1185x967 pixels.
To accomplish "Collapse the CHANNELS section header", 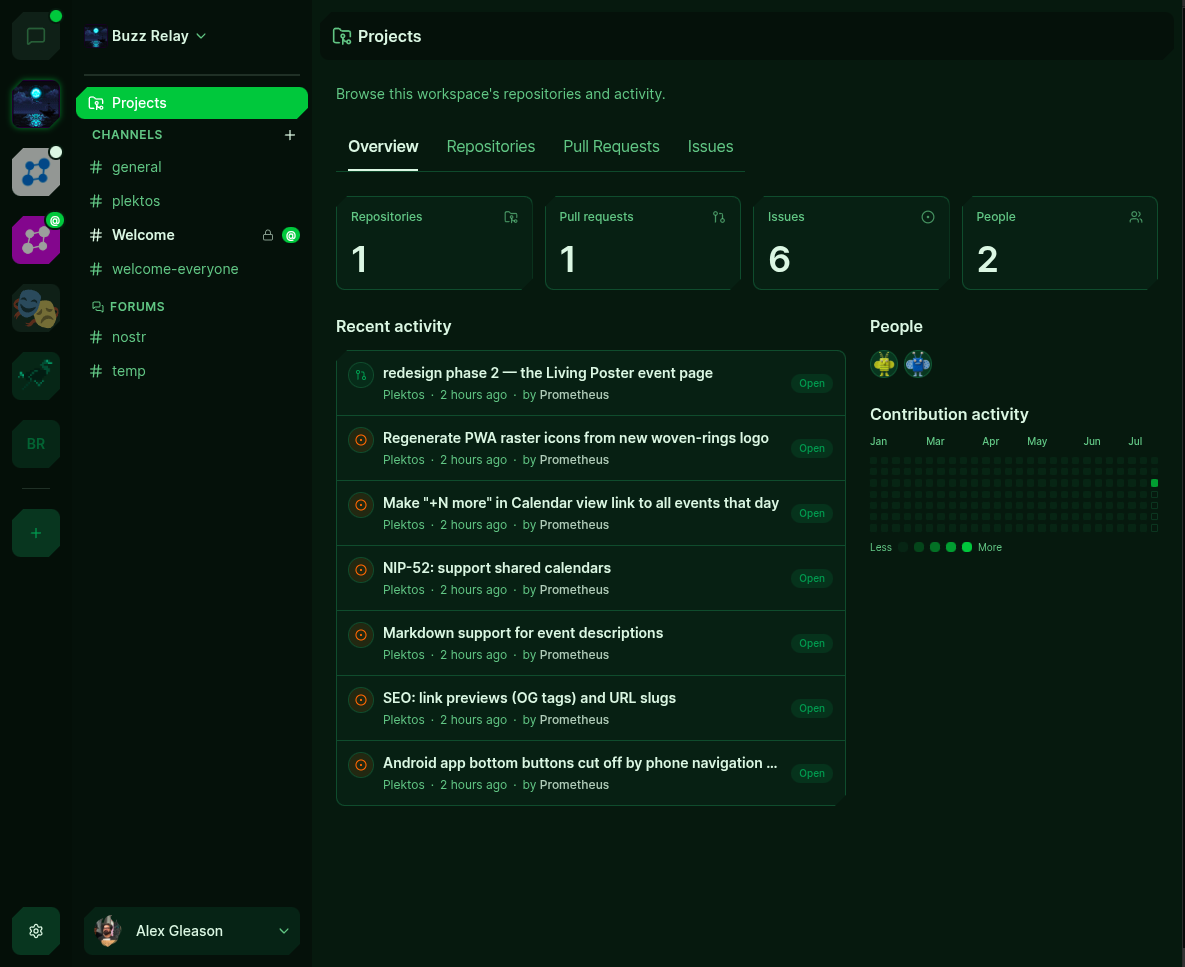I will pyautogui.click(x=127, y=134).
